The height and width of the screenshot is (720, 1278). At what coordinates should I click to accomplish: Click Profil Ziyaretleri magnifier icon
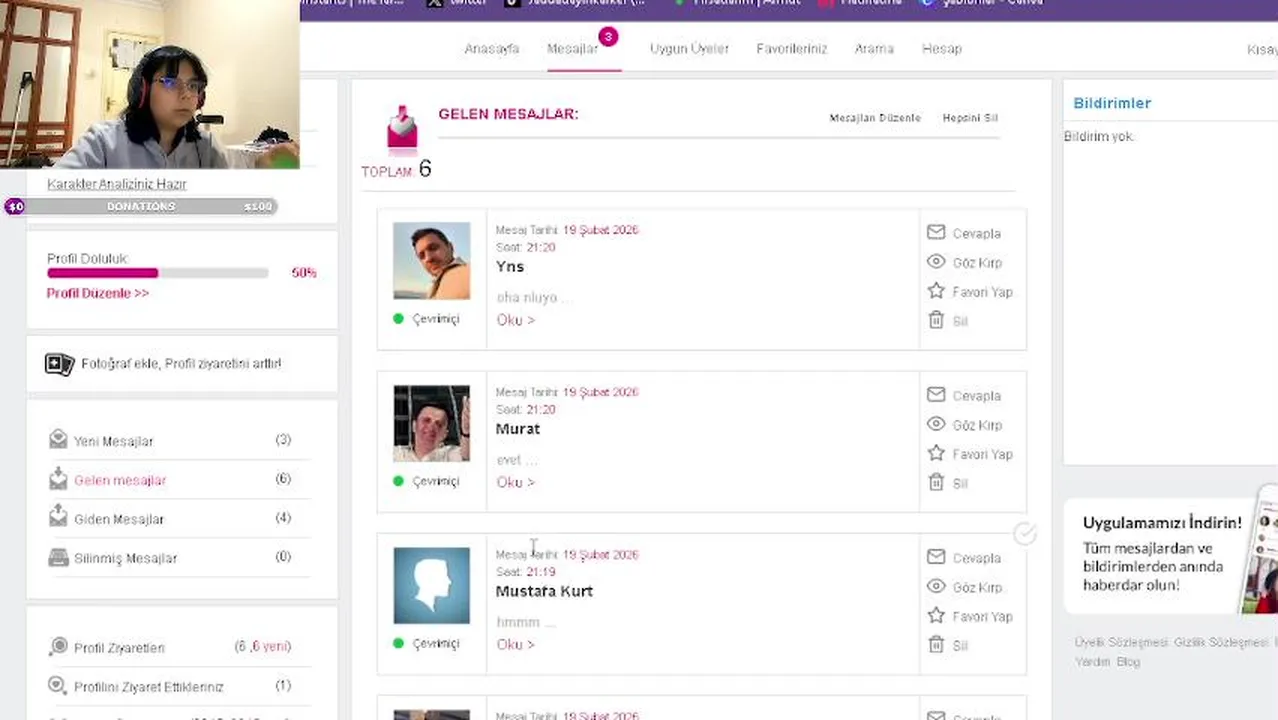pos(58,647)
